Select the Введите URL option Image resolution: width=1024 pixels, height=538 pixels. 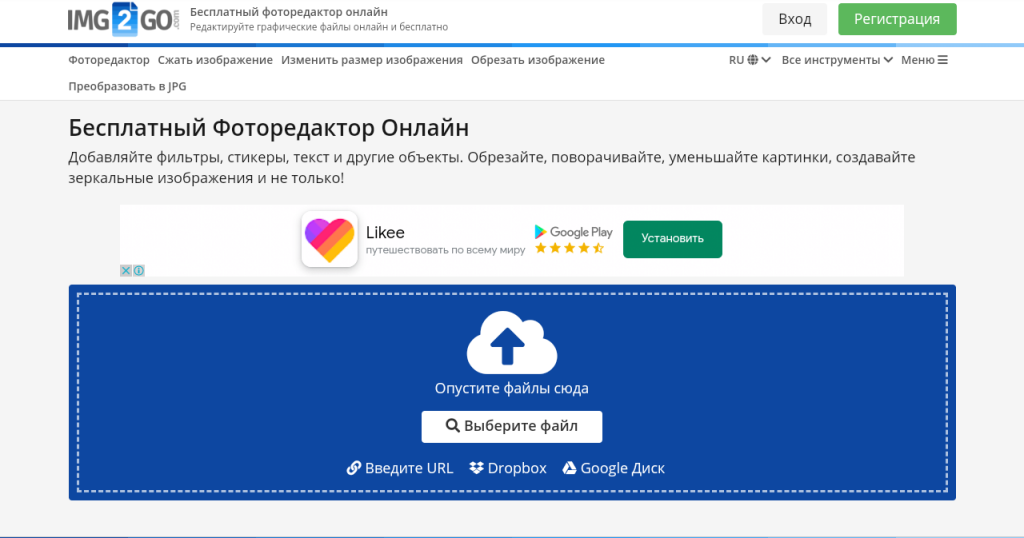tap(400, 468)
